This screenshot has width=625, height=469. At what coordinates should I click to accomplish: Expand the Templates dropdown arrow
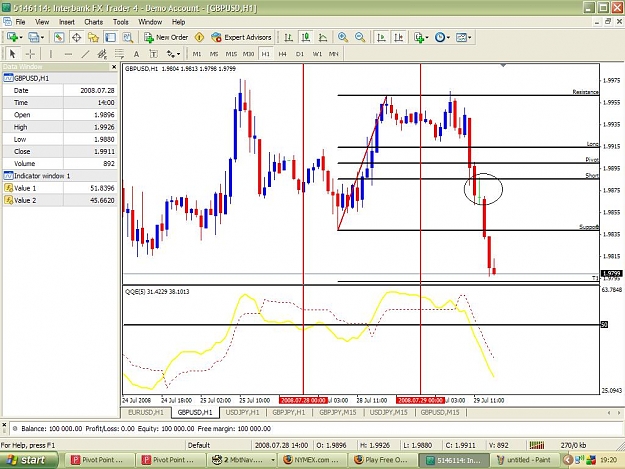(x=470, y=38)
